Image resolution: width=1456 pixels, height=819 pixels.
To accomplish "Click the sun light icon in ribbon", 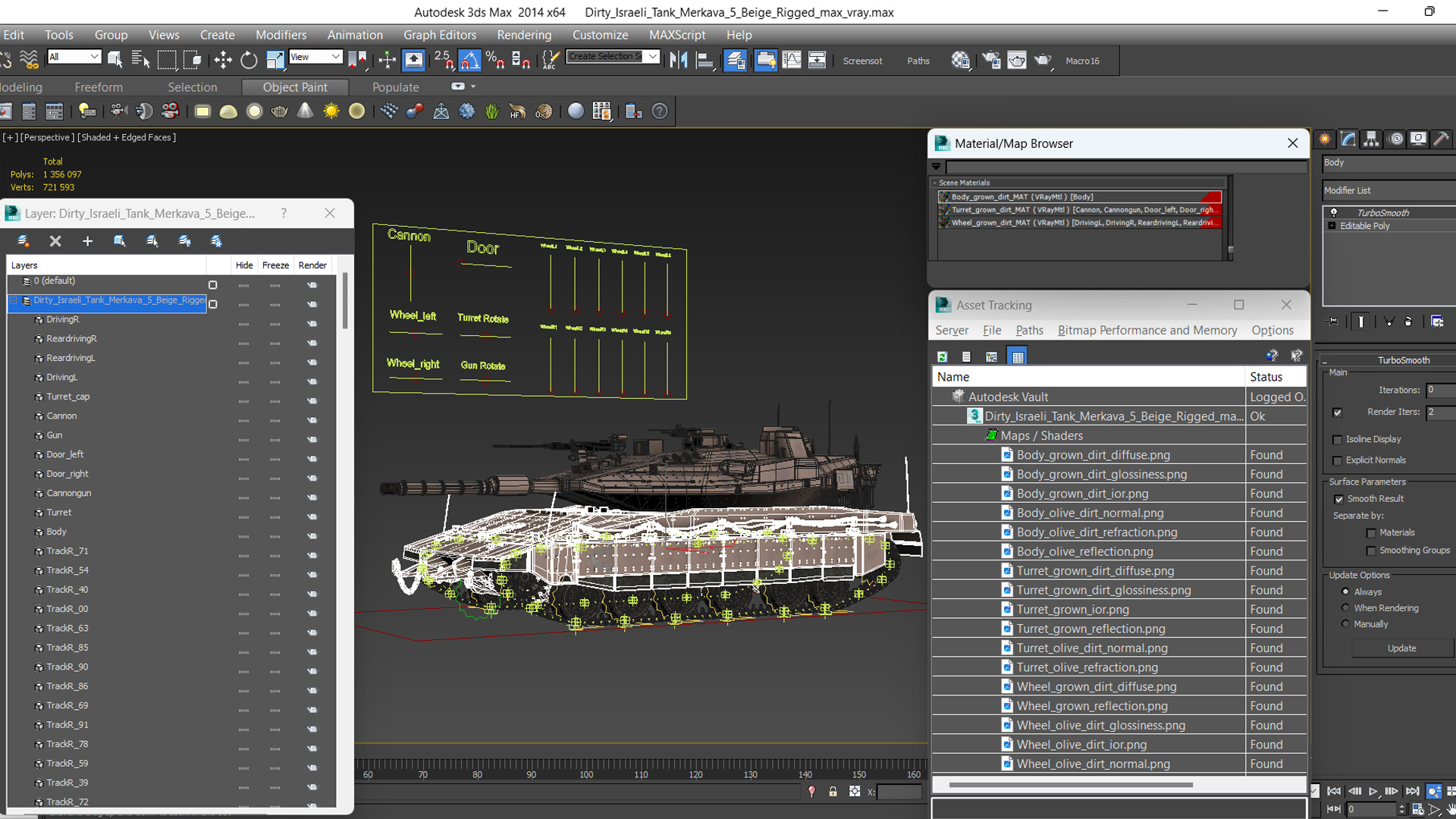I will pyautogui.click(x=331, y=111).
